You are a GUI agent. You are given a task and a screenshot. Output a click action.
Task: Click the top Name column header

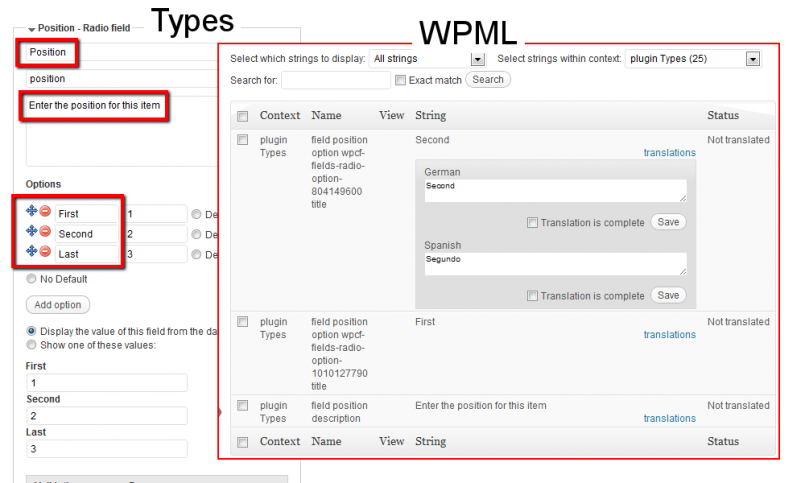326,115
